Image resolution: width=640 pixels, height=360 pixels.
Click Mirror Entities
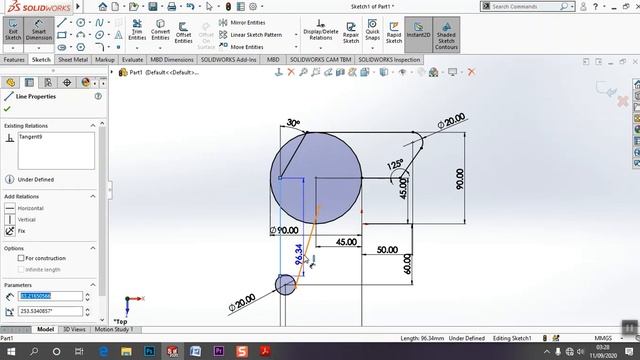(x=242, y=22)
